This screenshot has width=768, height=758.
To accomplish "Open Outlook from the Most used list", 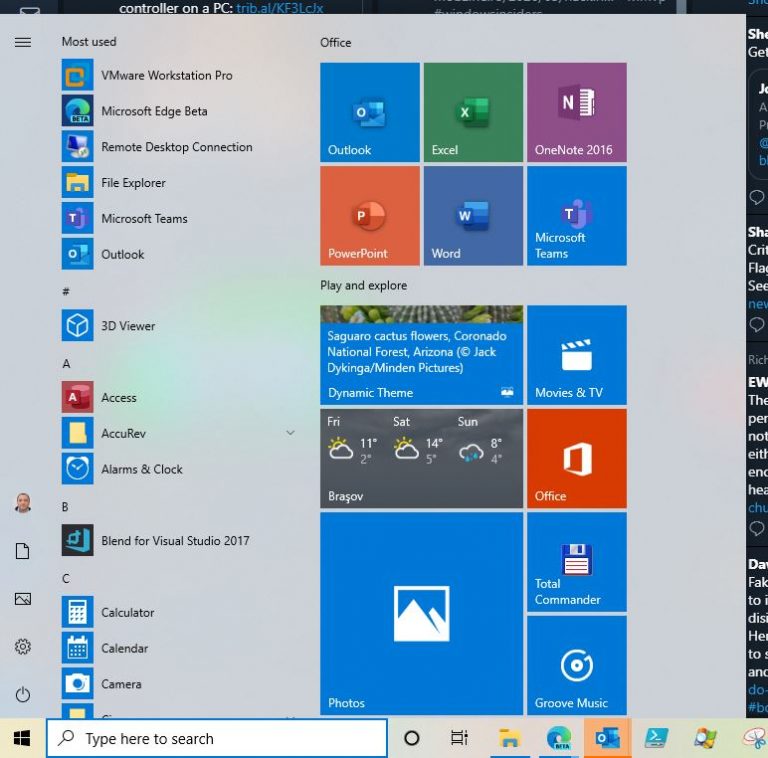I will coord(179,254).
